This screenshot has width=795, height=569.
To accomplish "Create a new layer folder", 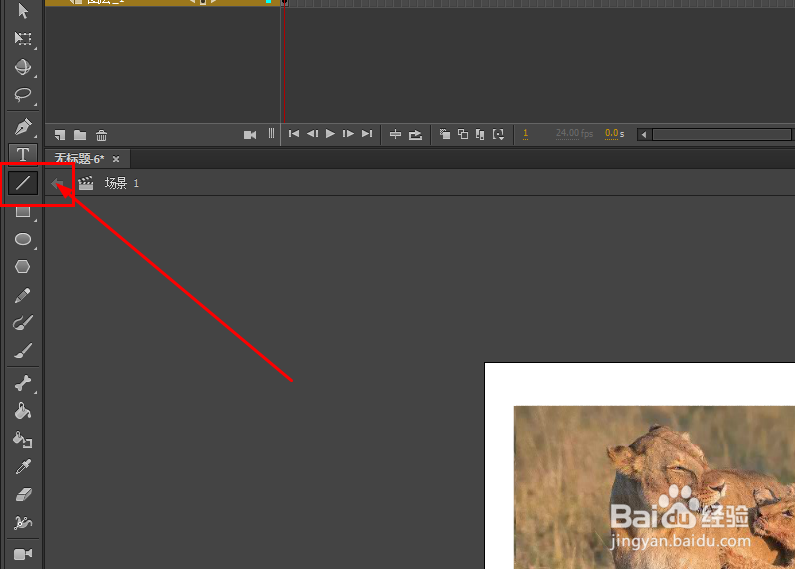I will click(x=80, y=135).
